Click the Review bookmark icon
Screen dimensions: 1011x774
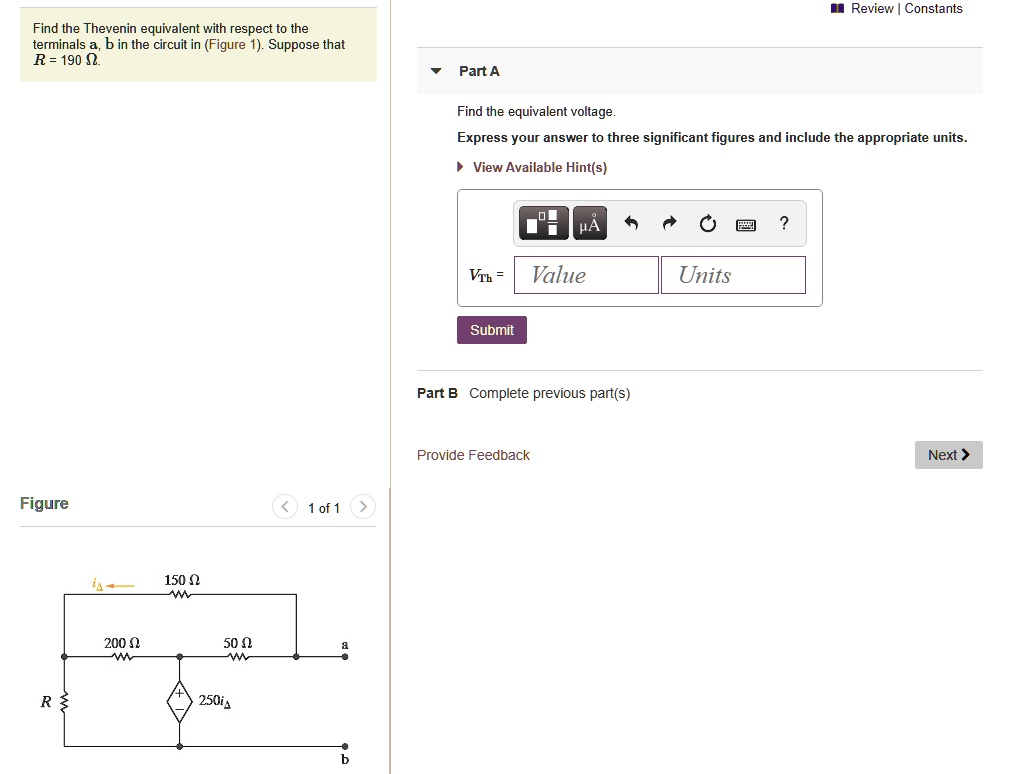[x=836, y=8]
